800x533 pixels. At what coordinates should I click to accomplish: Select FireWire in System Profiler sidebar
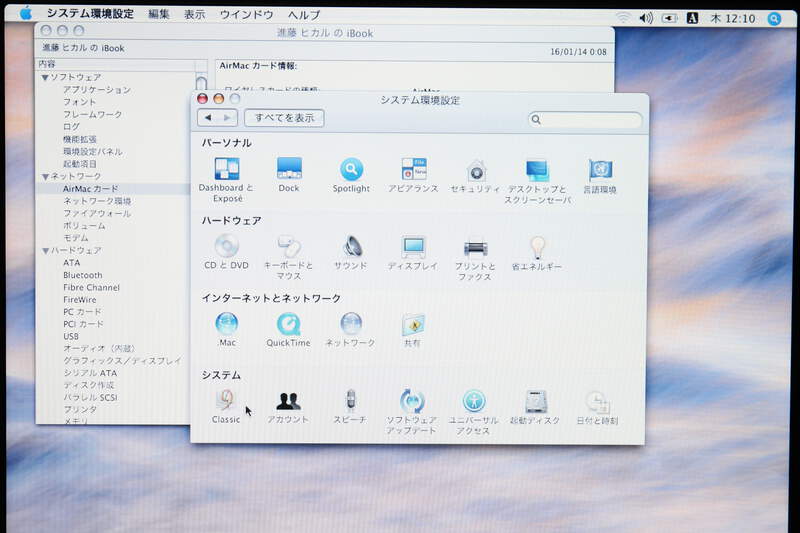tap(80, 299)
